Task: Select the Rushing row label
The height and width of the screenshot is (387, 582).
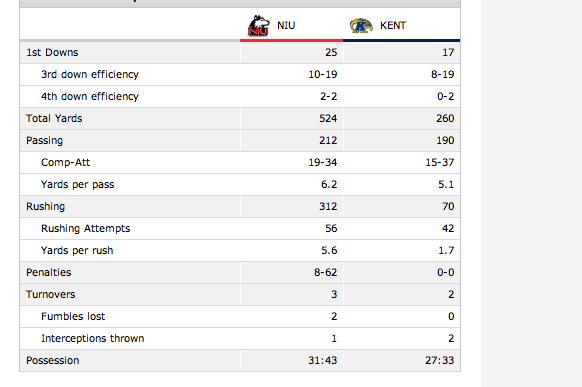Action: click(45, 206)
